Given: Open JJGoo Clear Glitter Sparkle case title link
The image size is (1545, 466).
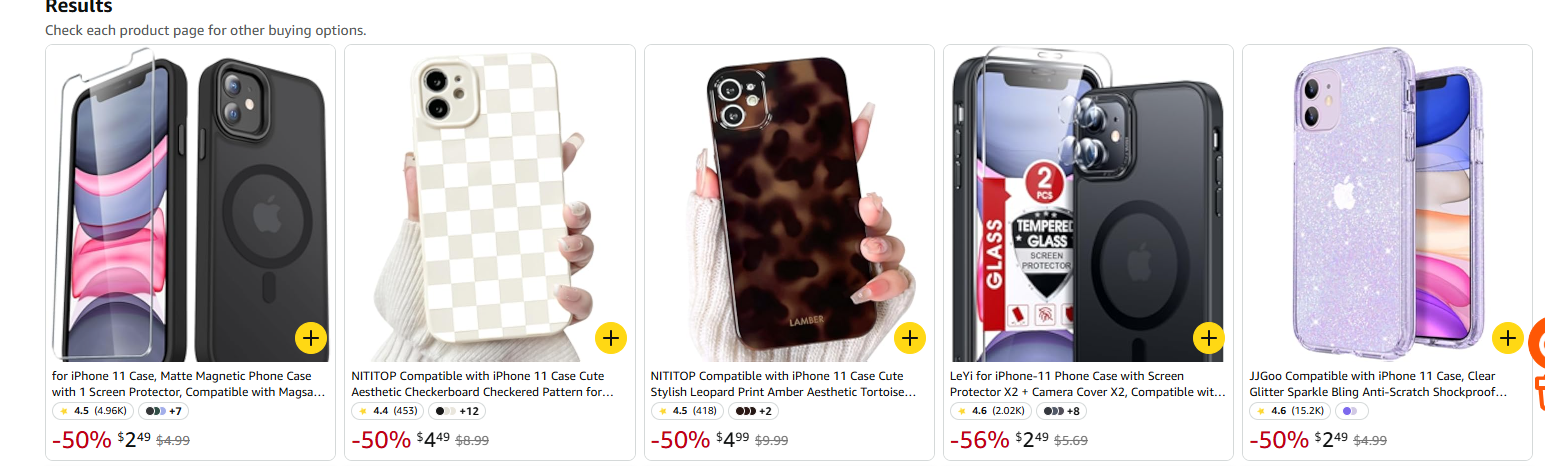Looking at the screenshot, I should [1381, 384].
